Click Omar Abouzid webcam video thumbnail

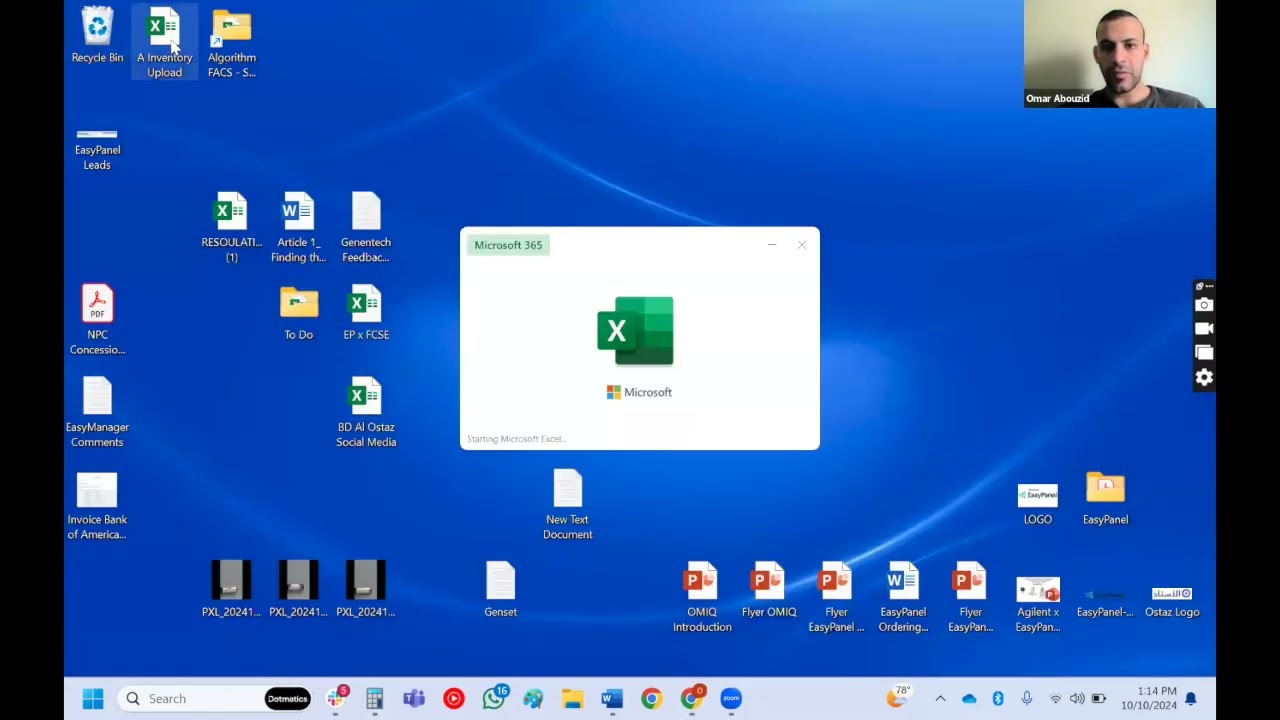[1120, 54]
